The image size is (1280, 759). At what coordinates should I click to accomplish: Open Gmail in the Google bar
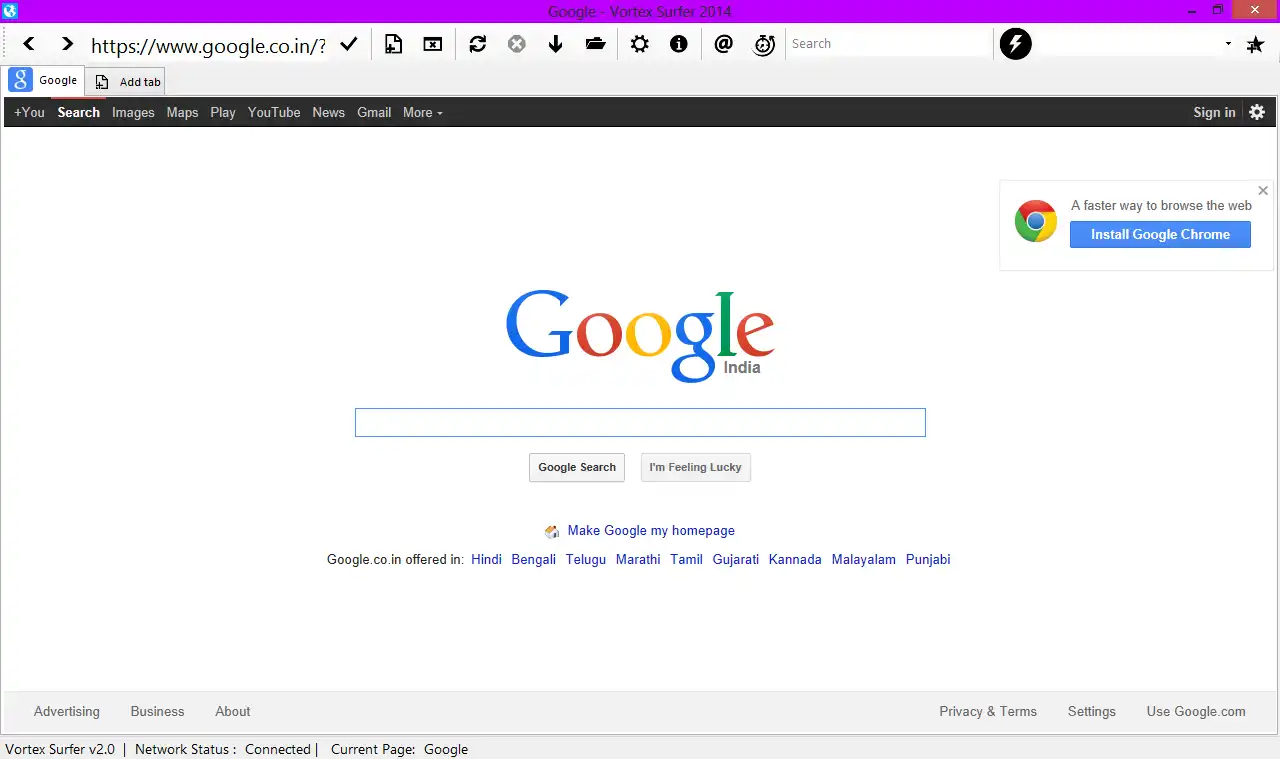[374, 112]
